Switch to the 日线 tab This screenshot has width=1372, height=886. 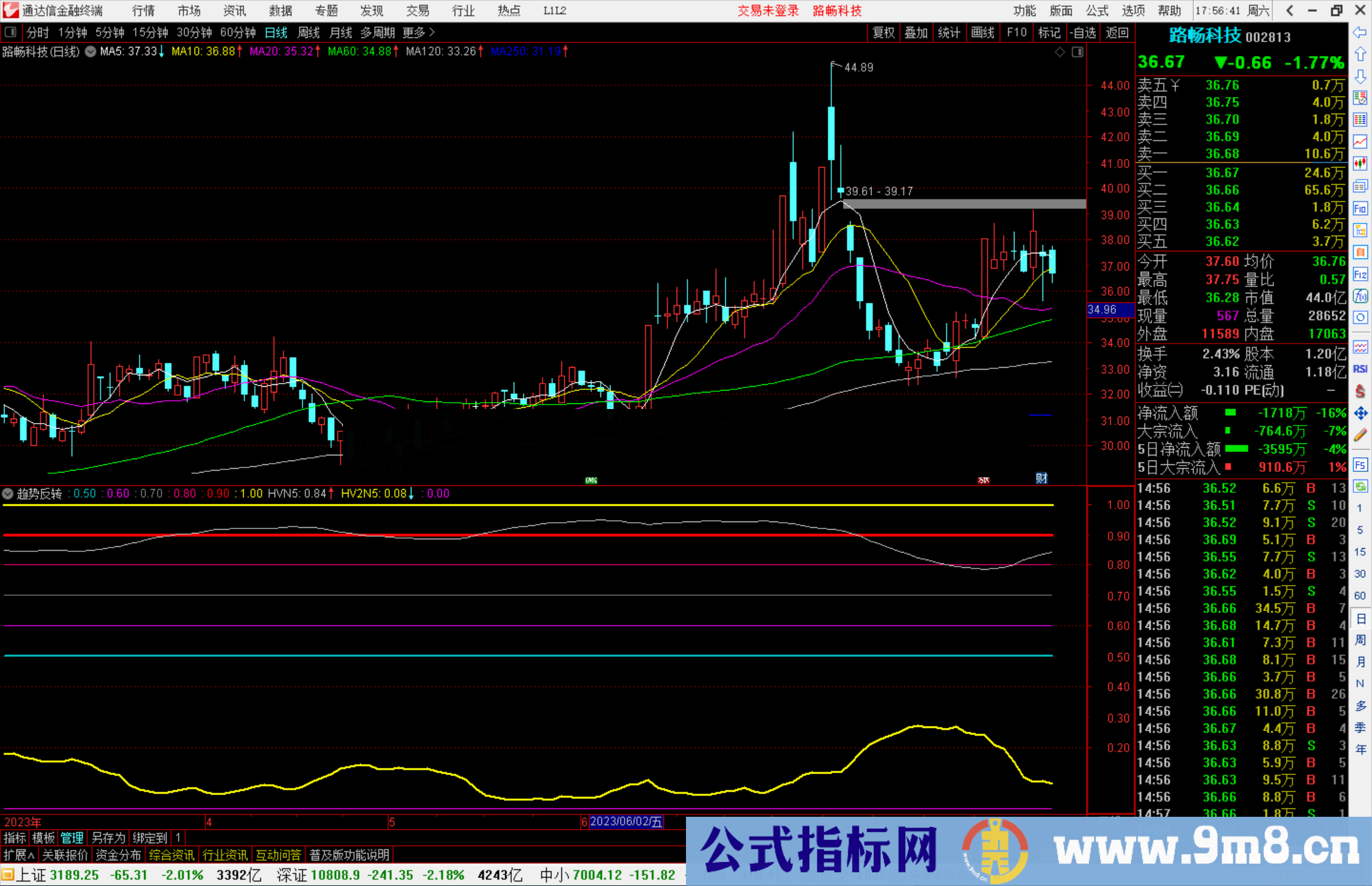(x=276, y=32)
